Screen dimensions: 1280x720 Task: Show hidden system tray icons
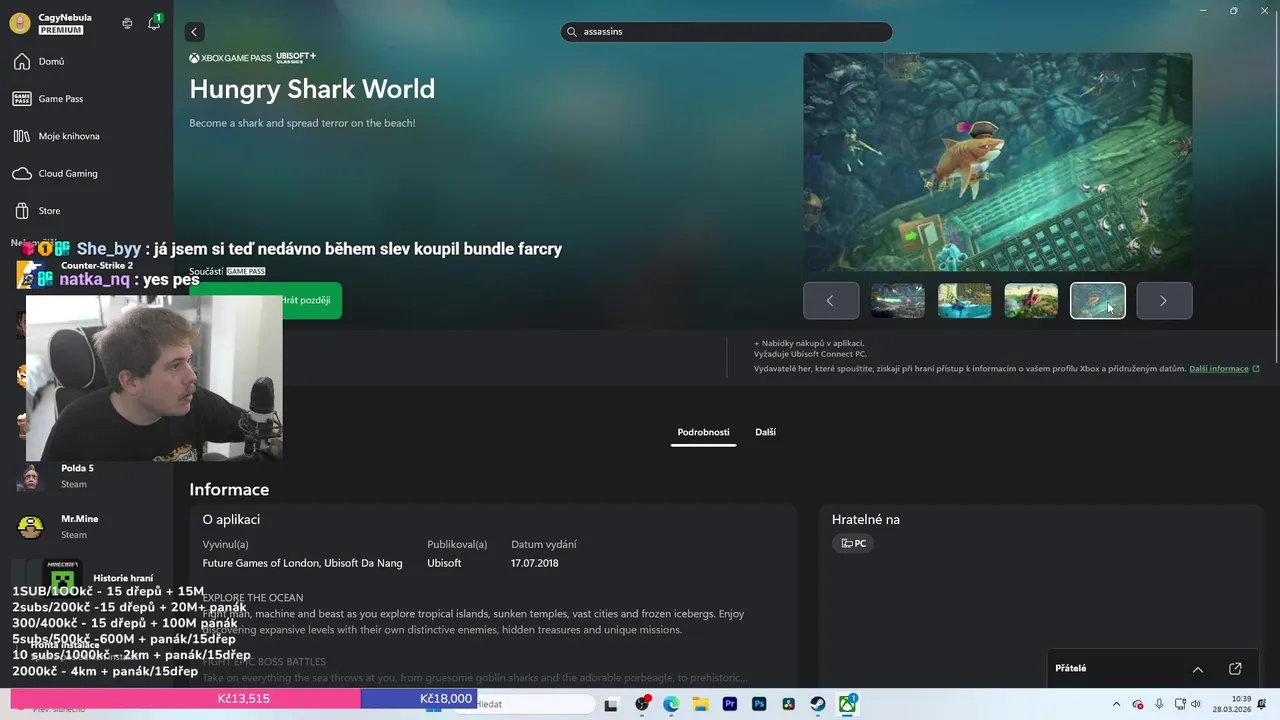[x=1116, y=705]
